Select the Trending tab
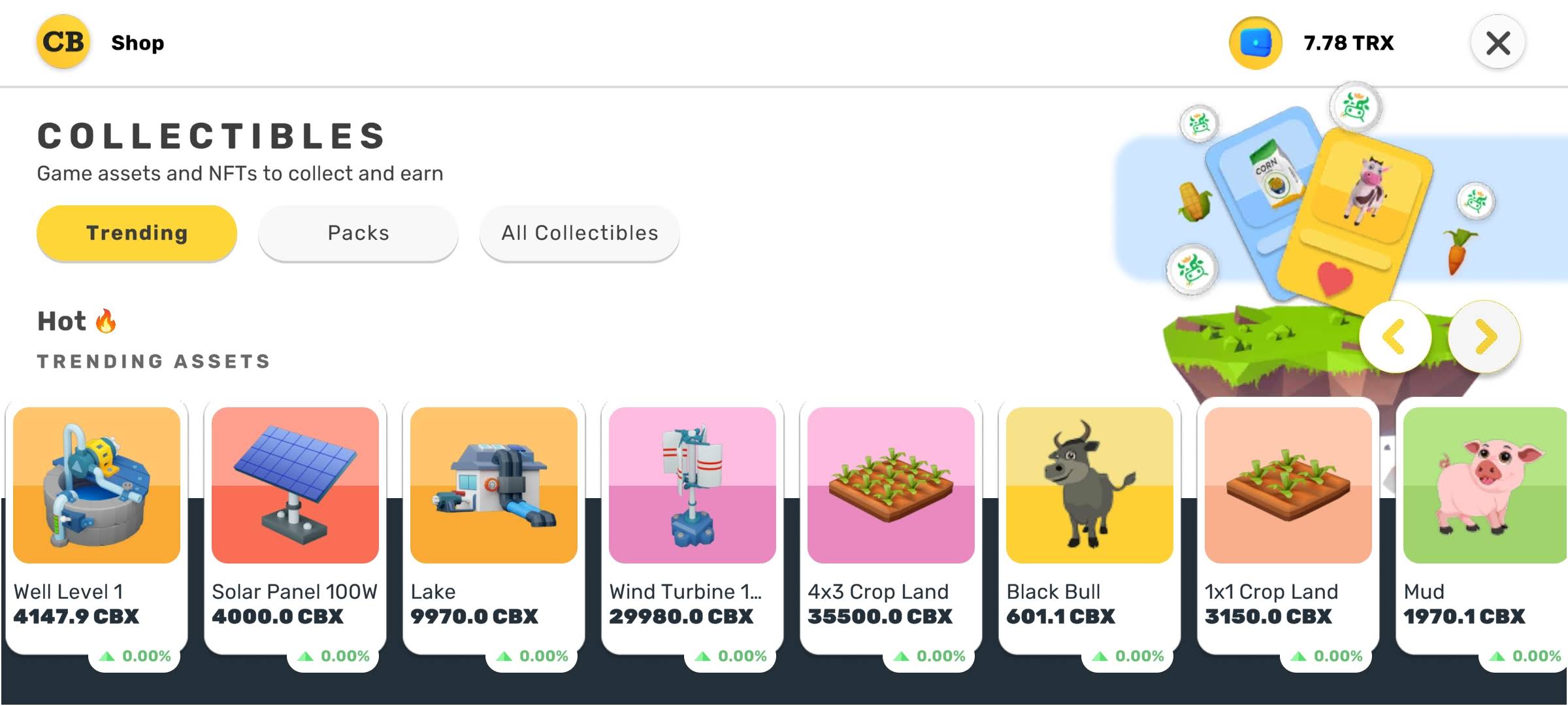Image resolution: width=1568 pixels, height=706 pixels. click(137, 233)
